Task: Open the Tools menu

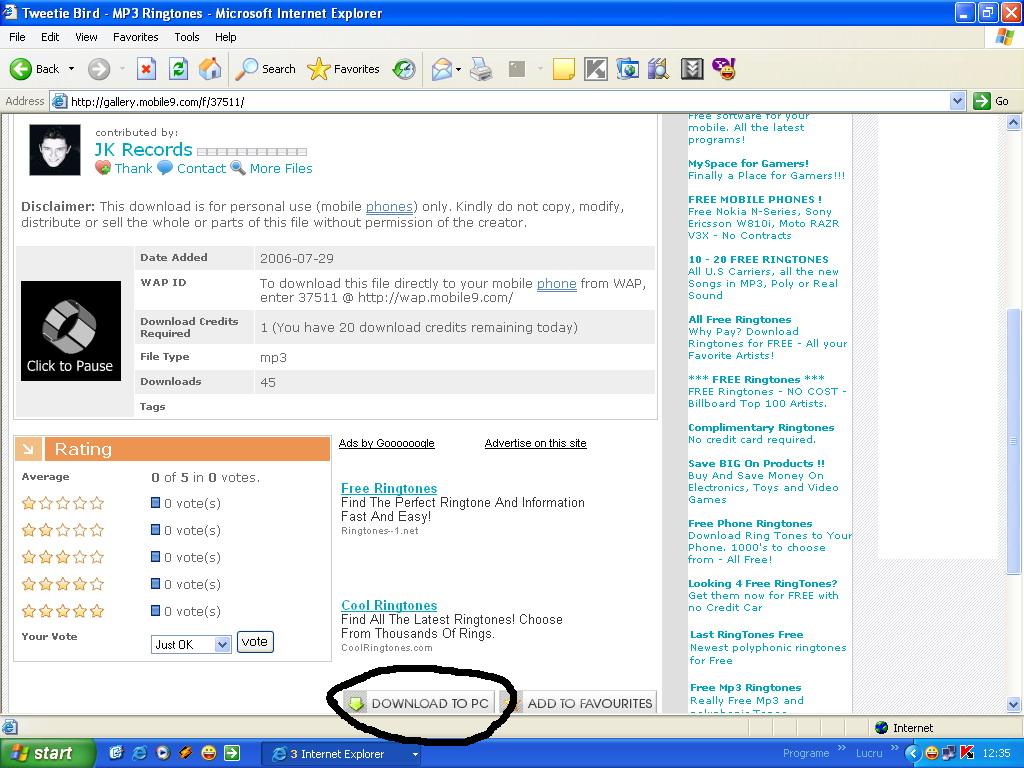Action: tap(187, 37)
